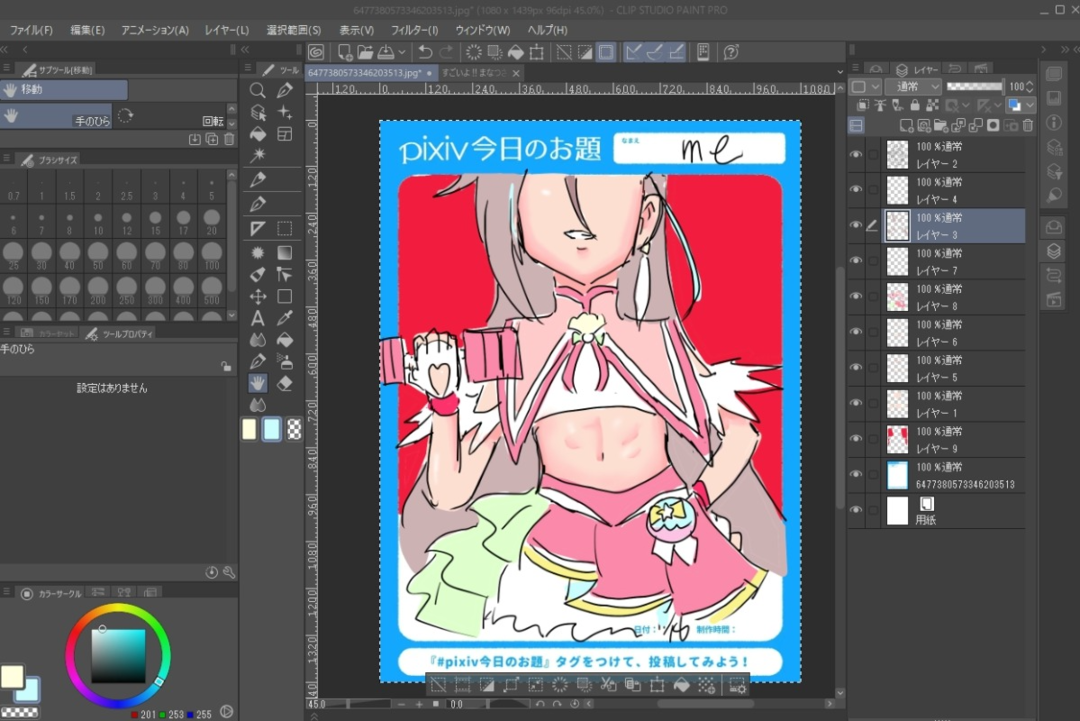Select the Zoom magnifier tool
Image resolution: width=1080 pixels, height=721 pixels.
point(257,90)
